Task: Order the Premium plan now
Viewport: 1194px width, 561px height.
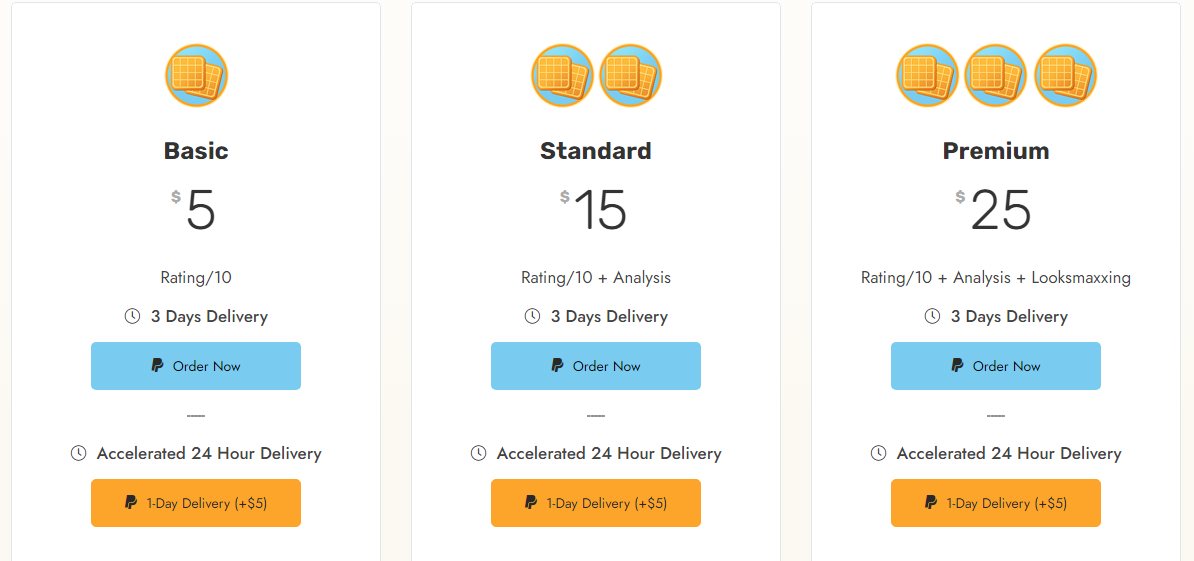Action: [996, 366]
